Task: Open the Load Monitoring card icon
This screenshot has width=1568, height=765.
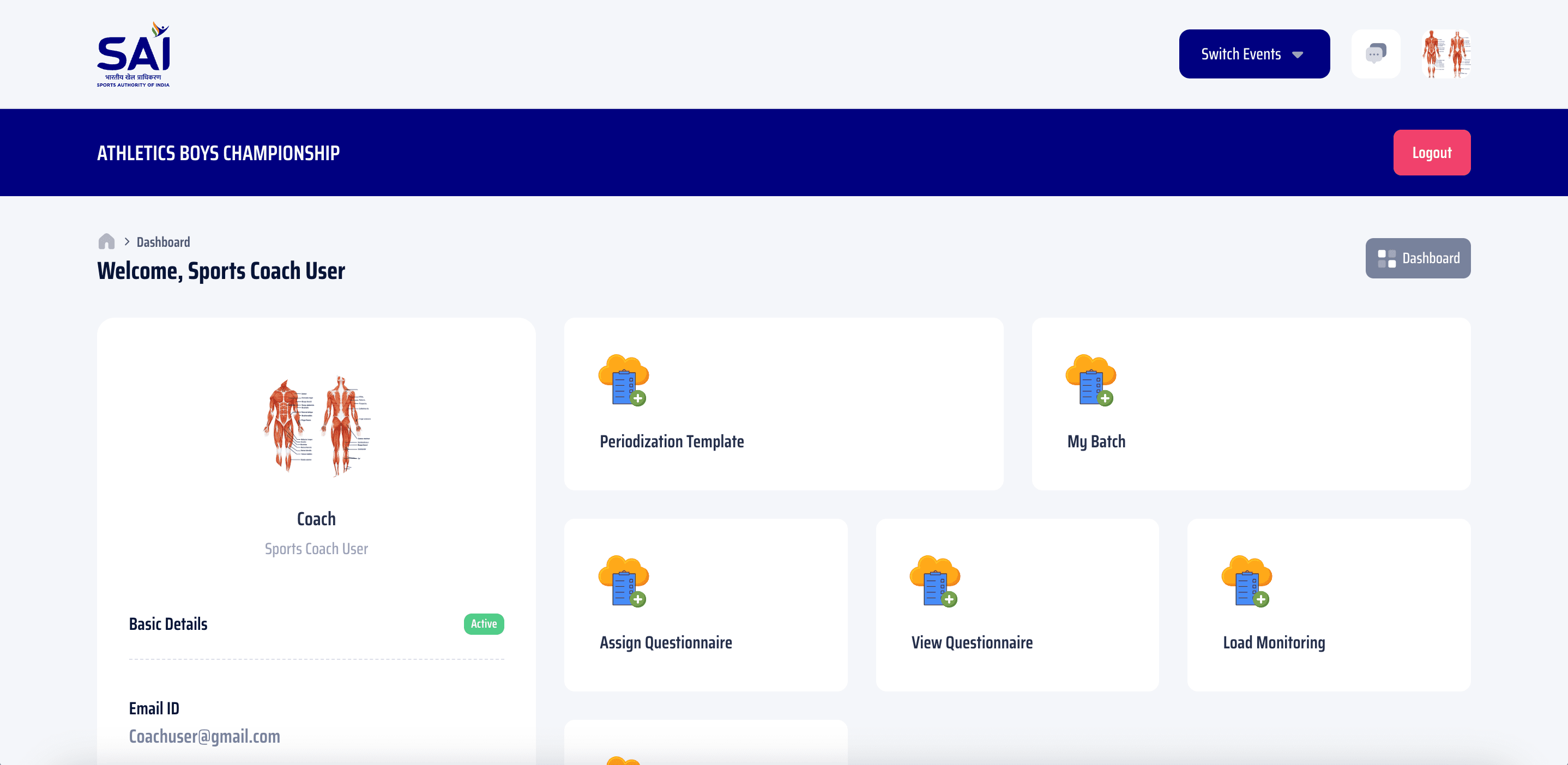Action: tap(1247, 581)
